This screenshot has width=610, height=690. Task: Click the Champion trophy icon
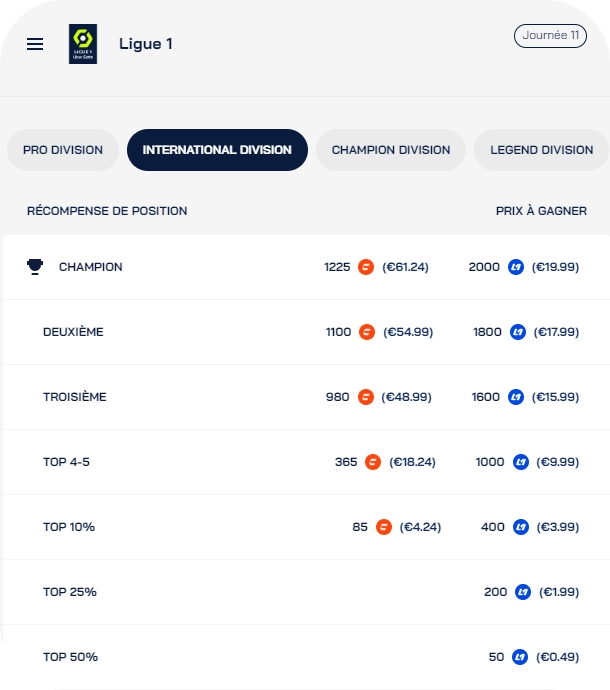click(35, 267)
